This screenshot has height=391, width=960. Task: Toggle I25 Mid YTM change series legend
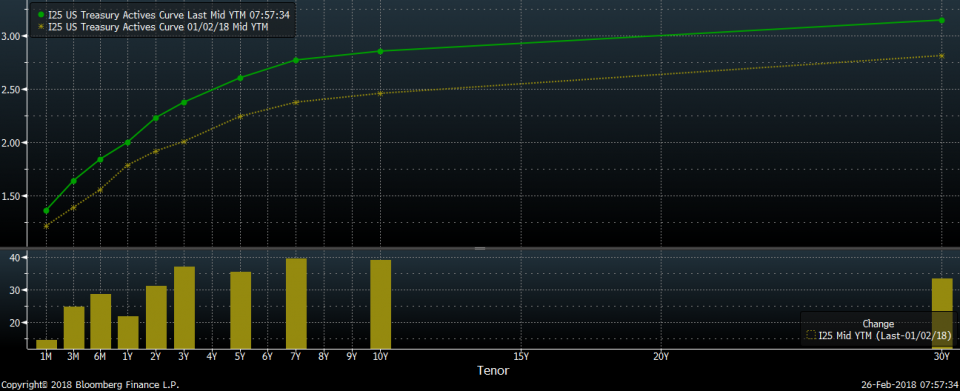pos(878,335)
